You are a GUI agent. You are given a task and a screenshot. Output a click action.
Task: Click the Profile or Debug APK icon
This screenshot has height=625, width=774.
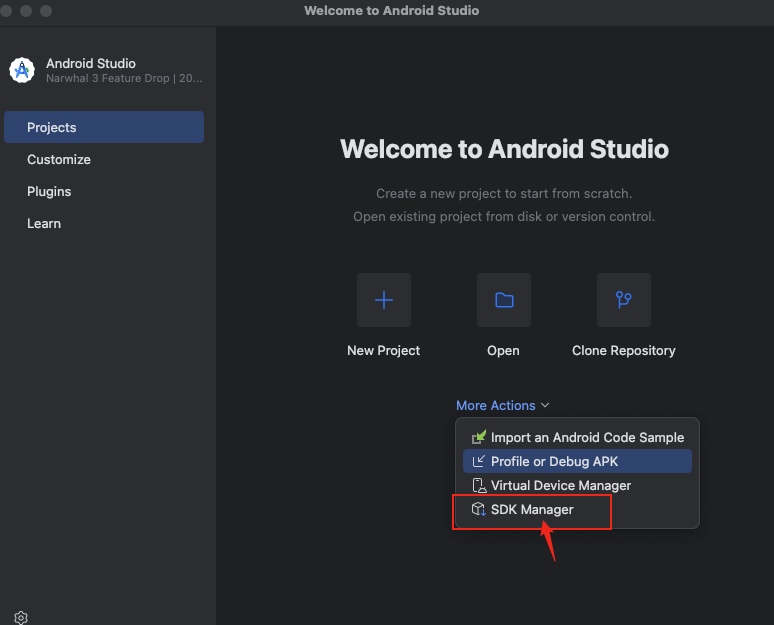coord(478,461)
